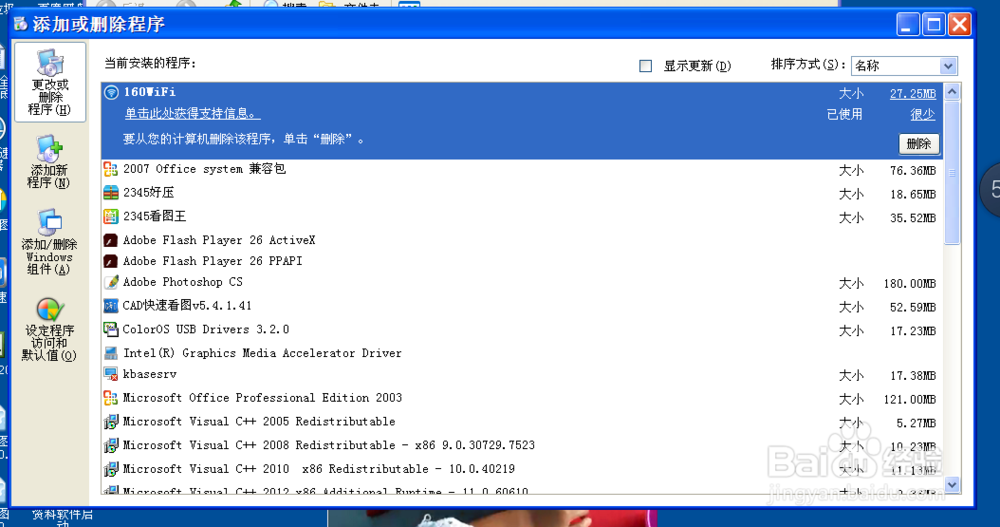This screenshot has height=527, width=1000.
Task: Select the CAD快速看图v5.4.1.41 entry
Action: (x=522, y=306)
